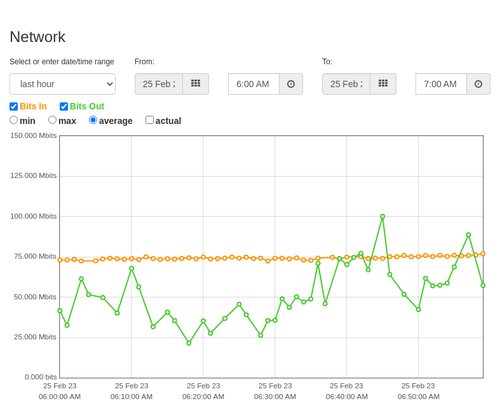The image size is (500, 403).
Task: Click the 'To:' label
Action: [x=327, y=62]
